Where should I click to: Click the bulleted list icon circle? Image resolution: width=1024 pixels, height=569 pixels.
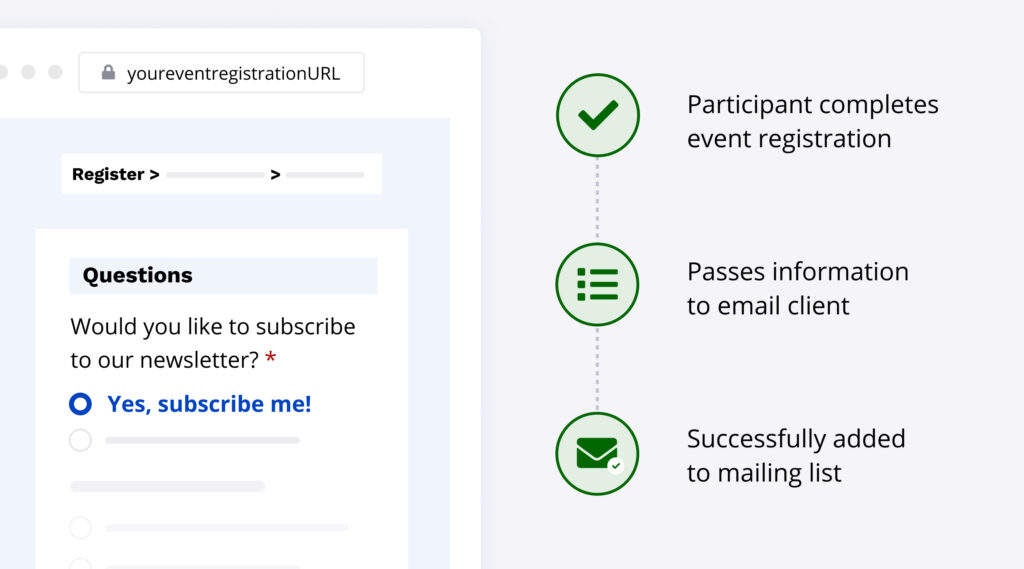point(597,284)
